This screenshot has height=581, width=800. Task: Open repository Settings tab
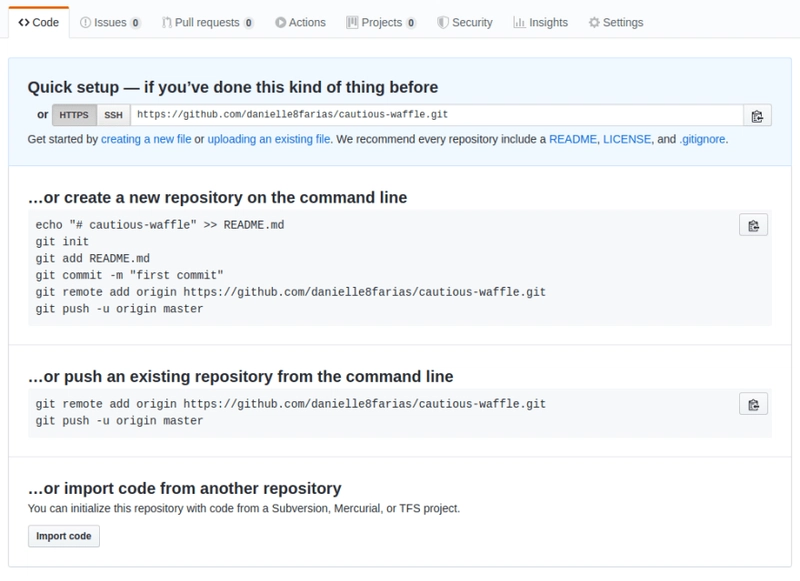(616, 22)
